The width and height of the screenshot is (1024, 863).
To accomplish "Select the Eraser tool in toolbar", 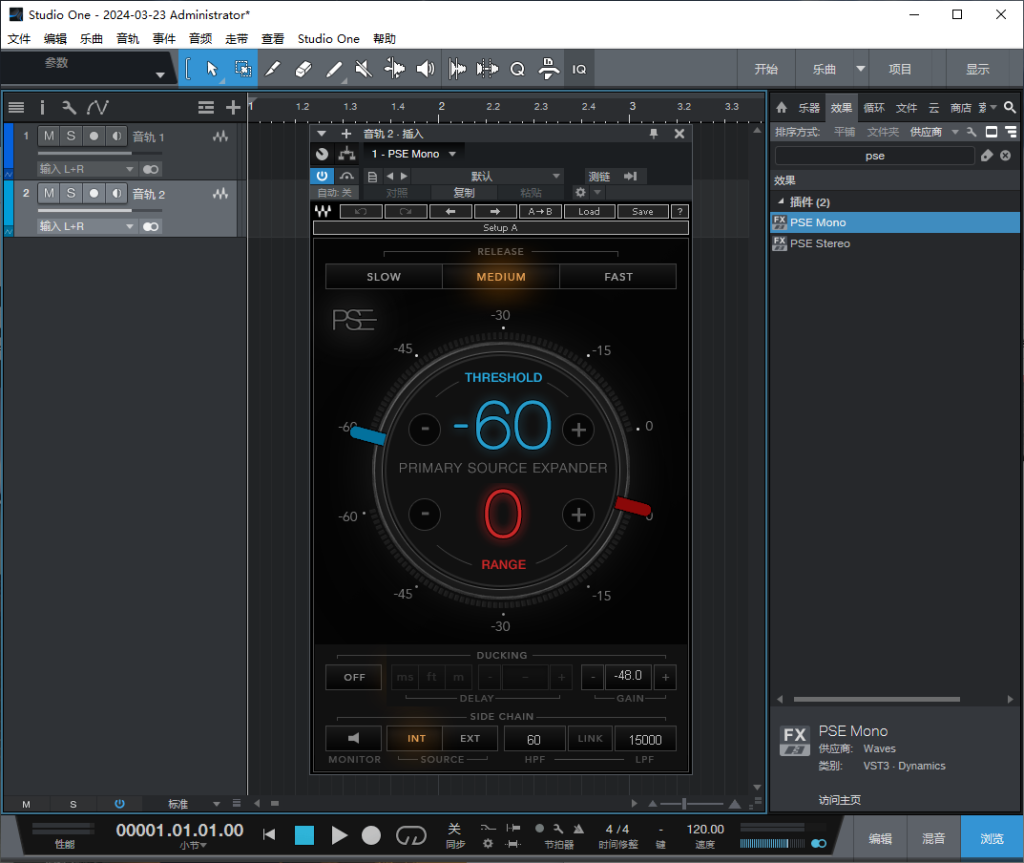I will tap(304, 69).
